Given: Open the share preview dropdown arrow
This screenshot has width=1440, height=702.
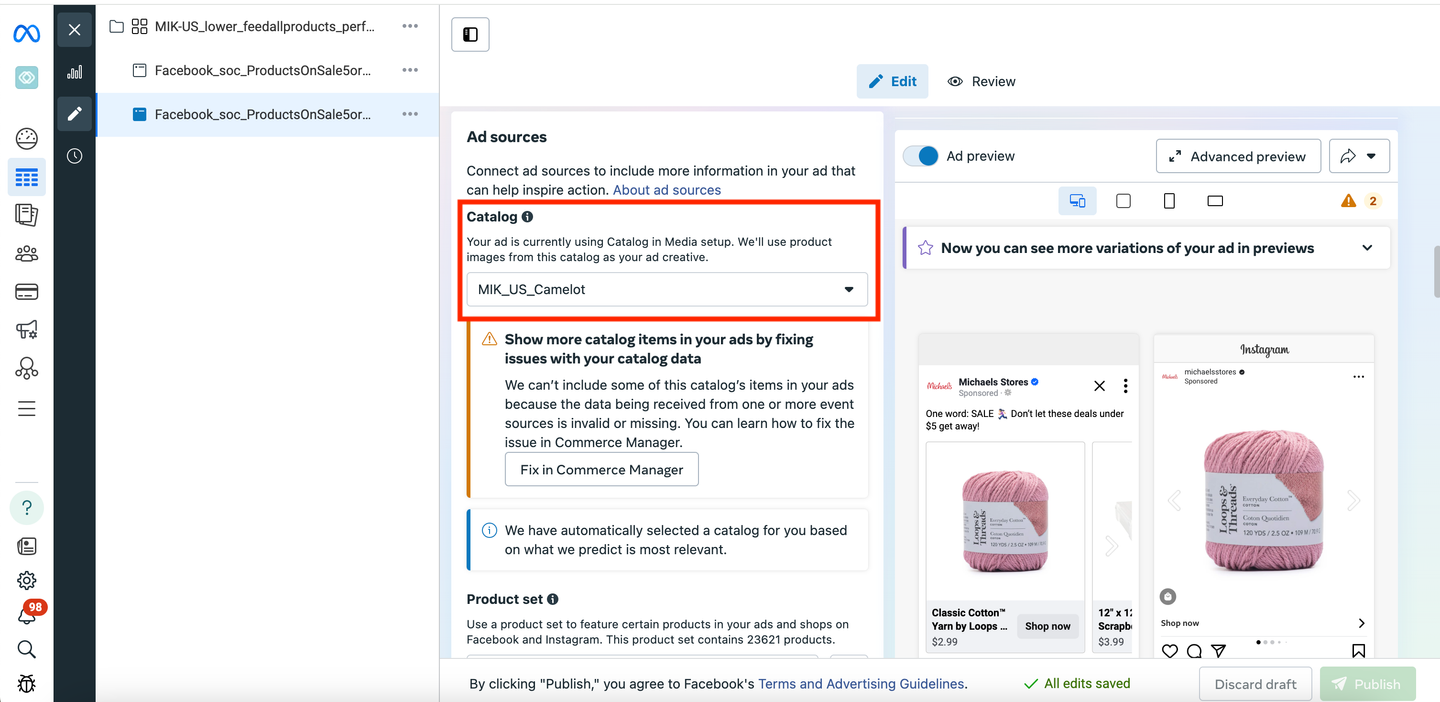Looking at the screenshot, I should (x=1371, y=156).
